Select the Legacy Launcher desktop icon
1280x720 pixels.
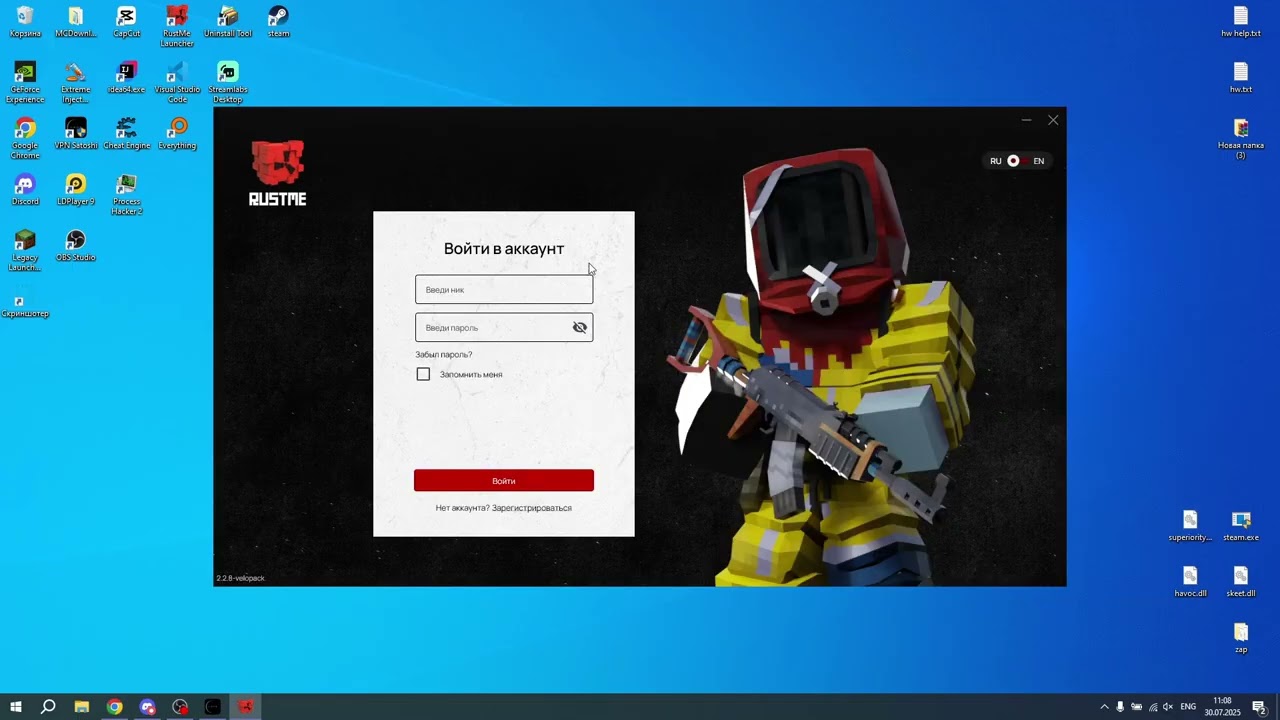[25, 251]
